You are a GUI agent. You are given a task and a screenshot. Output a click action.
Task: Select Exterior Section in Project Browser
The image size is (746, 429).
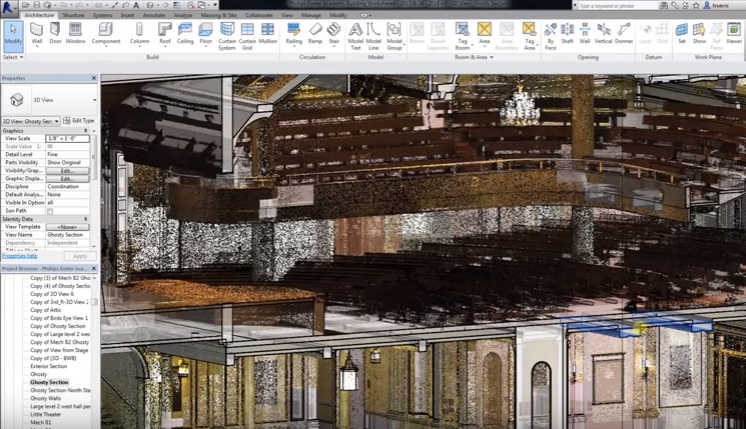pyautogui.click(x=49, y=366)
